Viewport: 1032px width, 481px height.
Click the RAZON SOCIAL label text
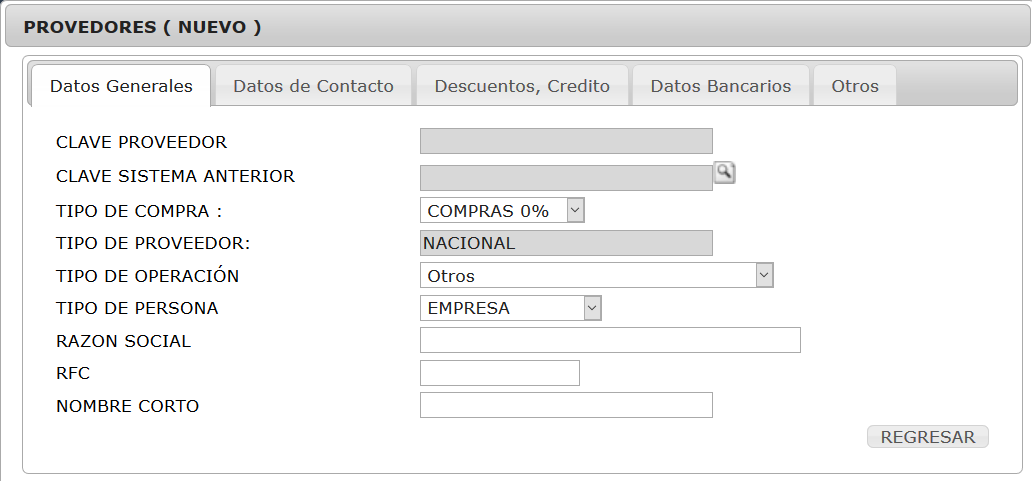click(x=124, y=341)
